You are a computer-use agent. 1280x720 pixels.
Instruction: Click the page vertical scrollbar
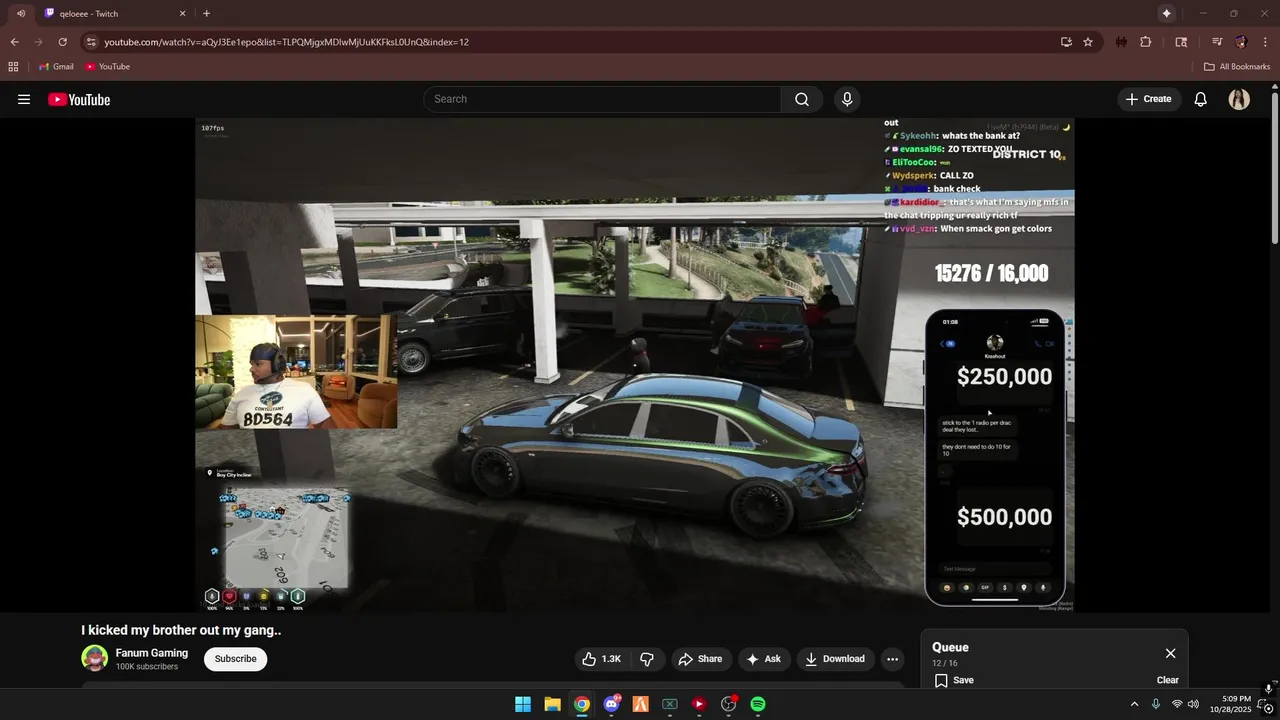coord(1275,168)
